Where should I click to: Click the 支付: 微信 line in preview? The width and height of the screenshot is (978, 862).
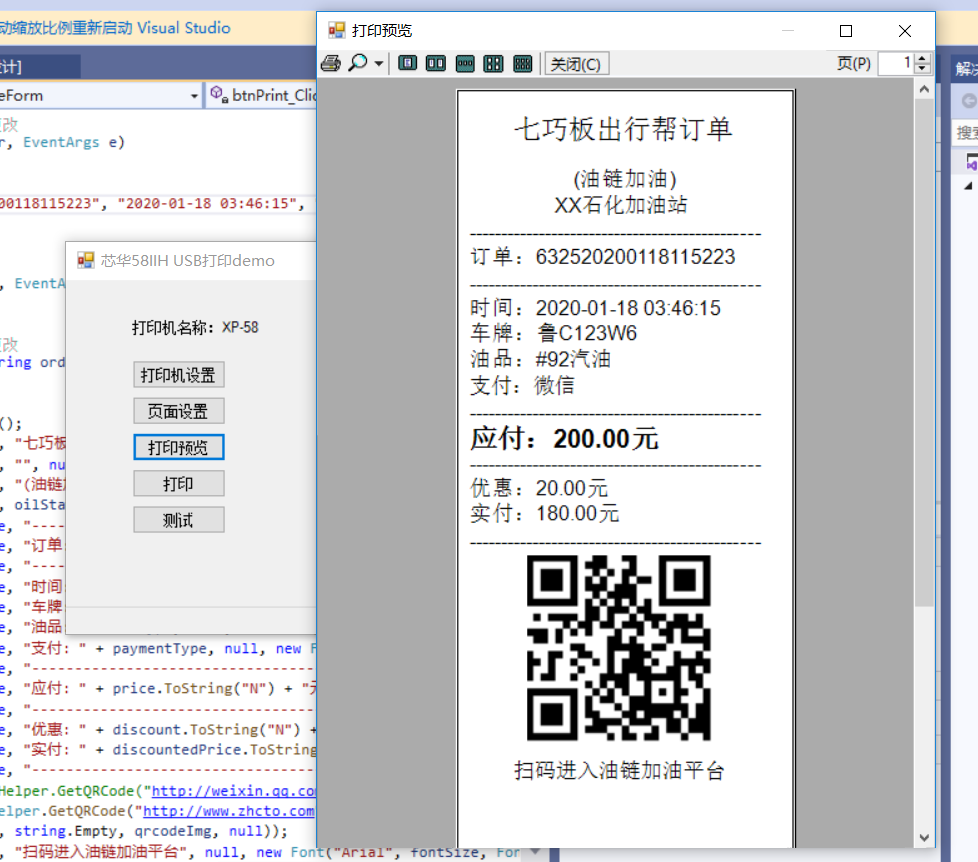pos(523,385)
